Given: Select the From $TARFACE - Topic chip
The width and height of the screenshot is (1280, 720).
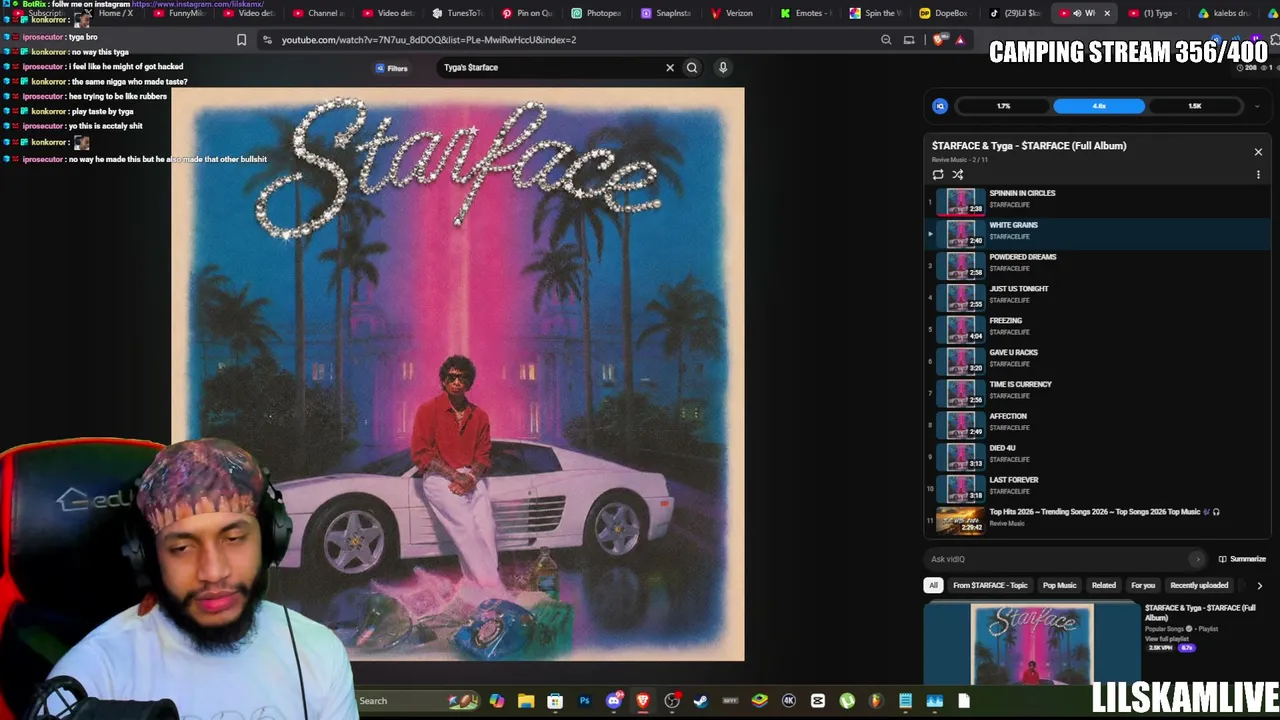Looking at the screenshot, I should click(990, 586).
